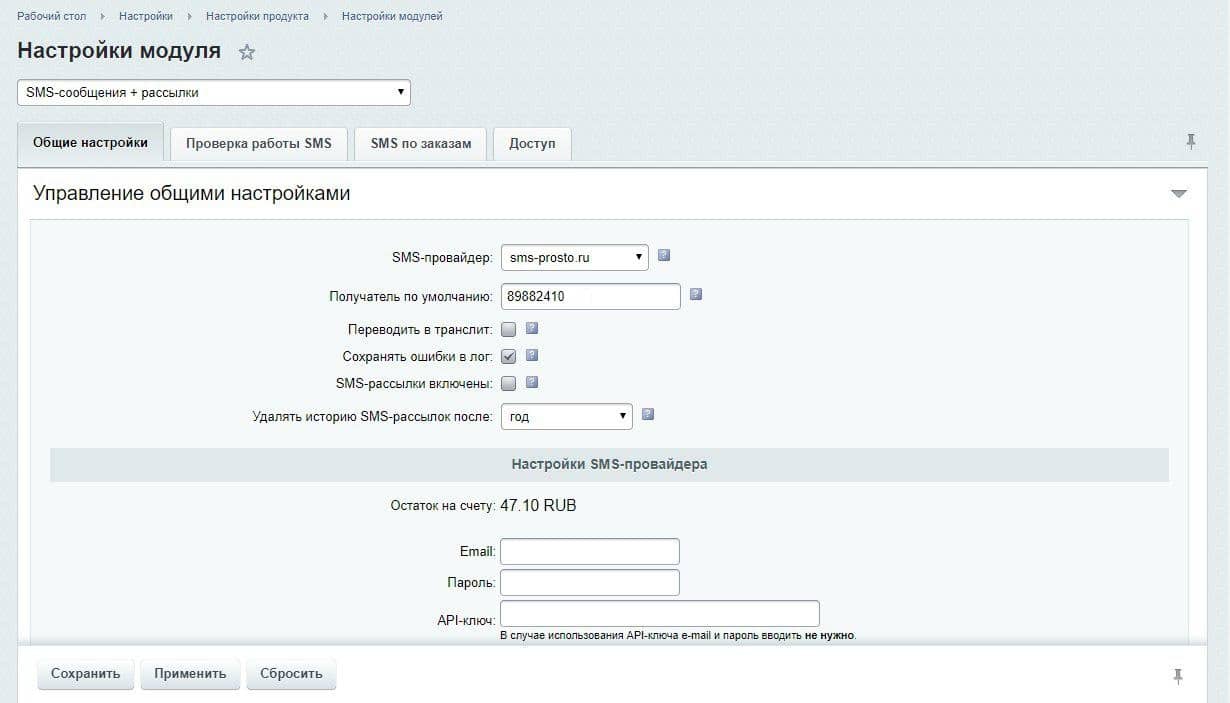The width and height of the screenshot is (1230, 703).
Task: Enable the Переводить в транслит checkbox
Action: 509,329
